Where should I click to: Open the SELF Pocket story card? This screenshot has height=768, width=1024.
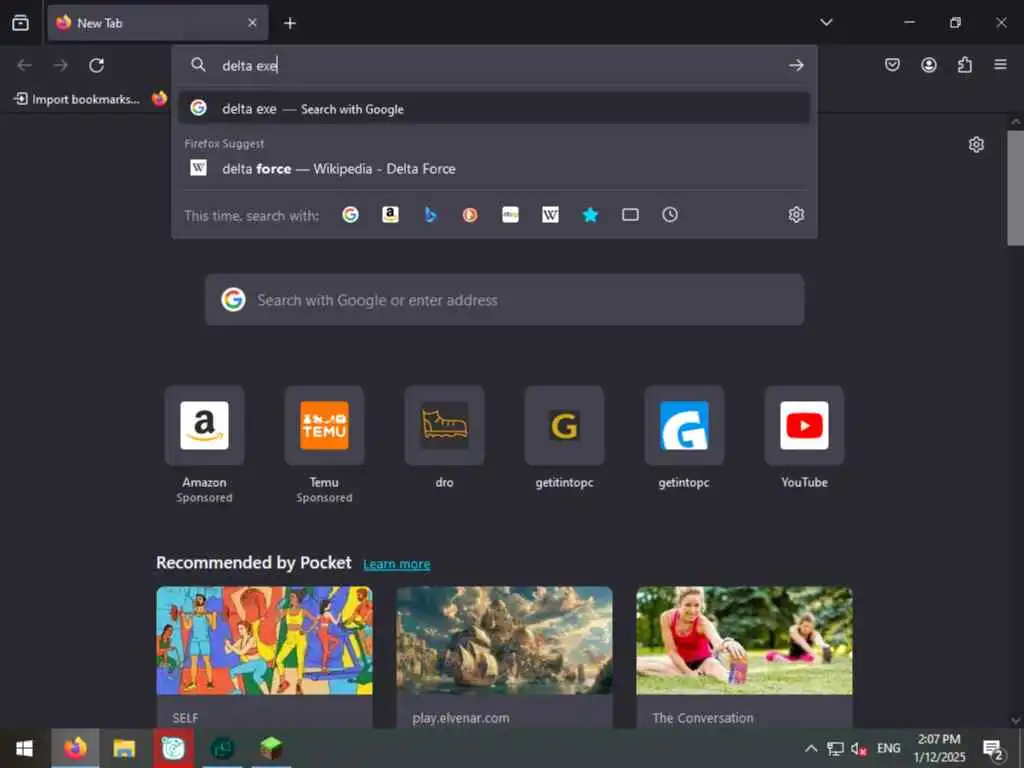coord(264,657)
